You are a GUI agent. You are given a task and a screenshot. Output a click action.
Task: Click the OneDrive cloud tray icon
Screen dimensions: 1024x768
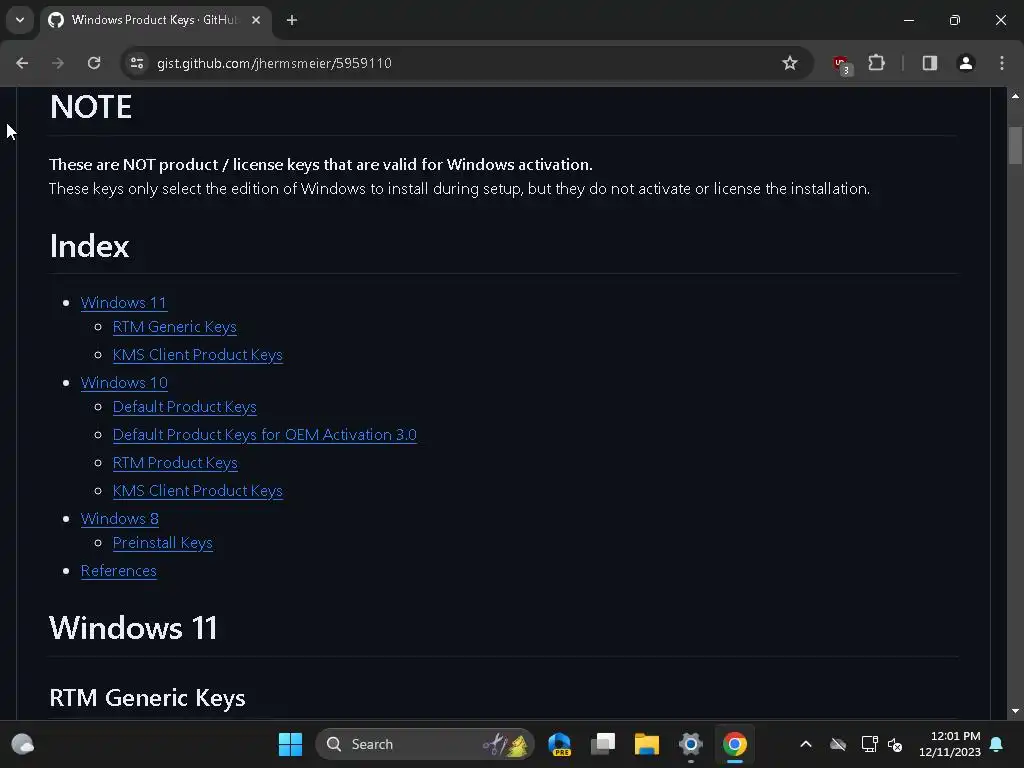[x=838, y=744]
